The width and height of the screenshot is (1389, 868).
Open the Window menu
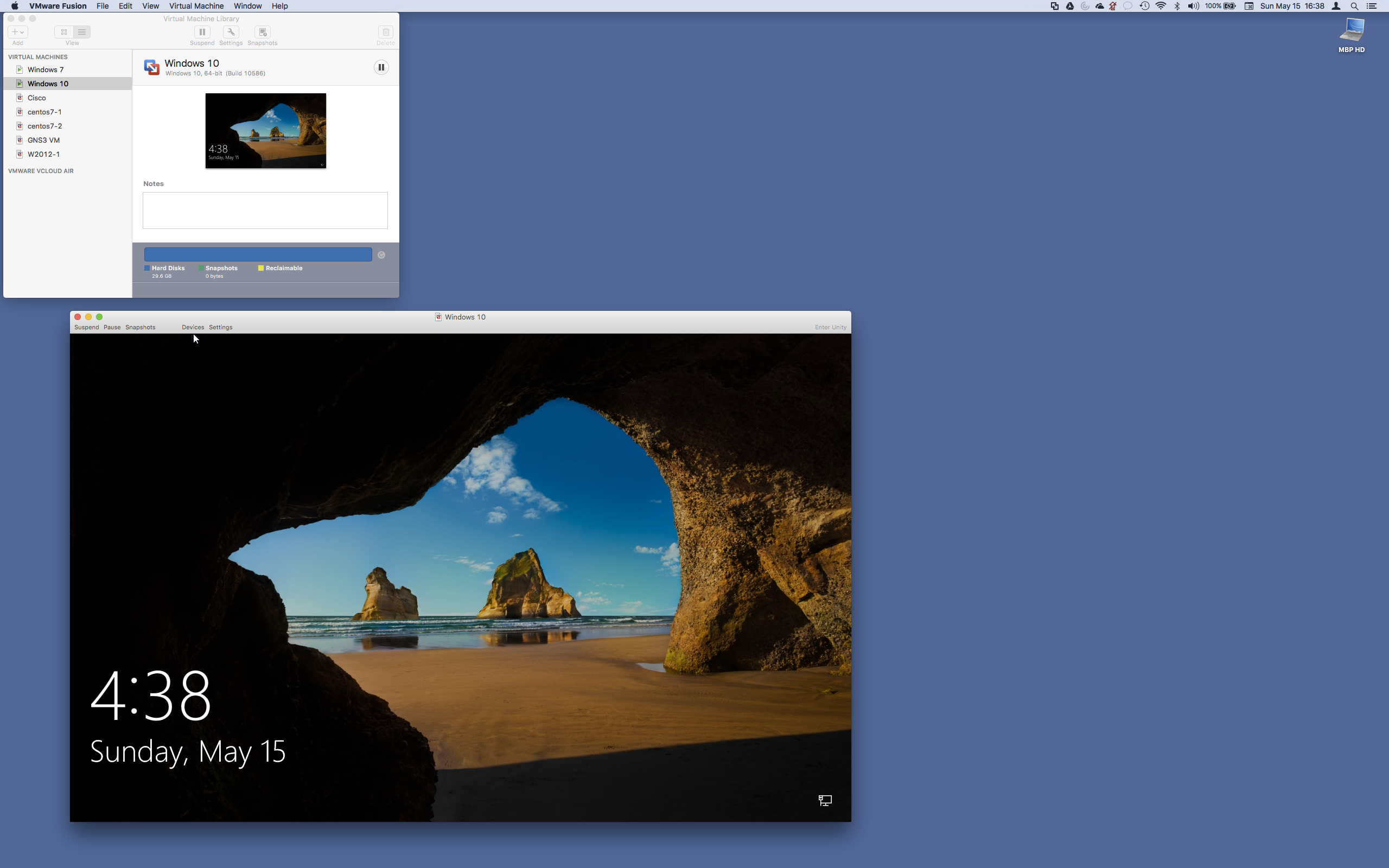pyautogui.click(x=247, y=6)
